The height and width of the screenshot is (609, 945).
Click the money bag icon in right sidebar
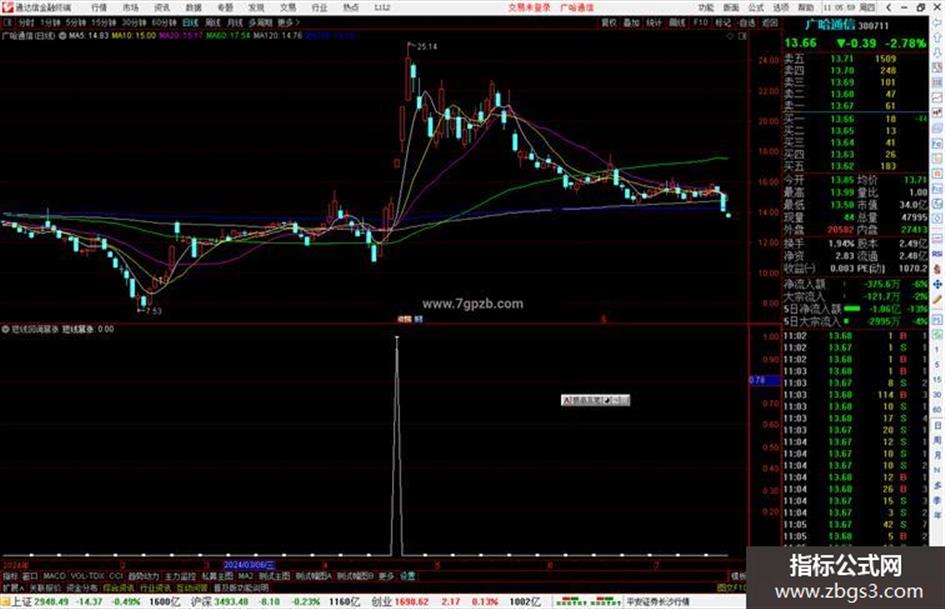click(x=937, y=269)
